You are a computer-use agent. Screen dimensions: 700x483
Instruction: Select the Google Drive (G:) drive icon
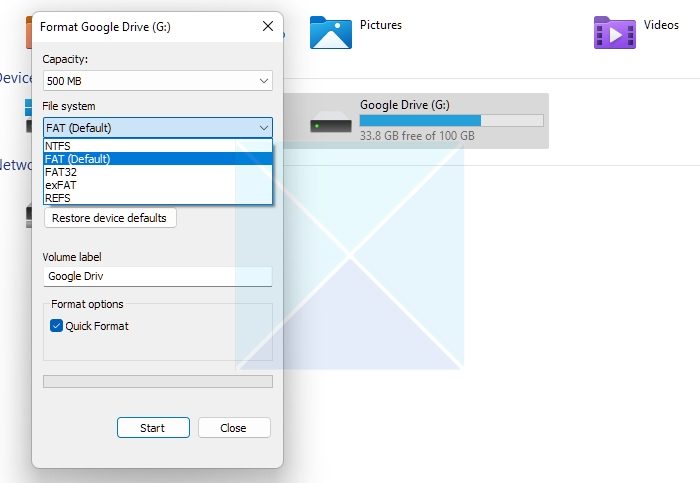pos(331,121)
